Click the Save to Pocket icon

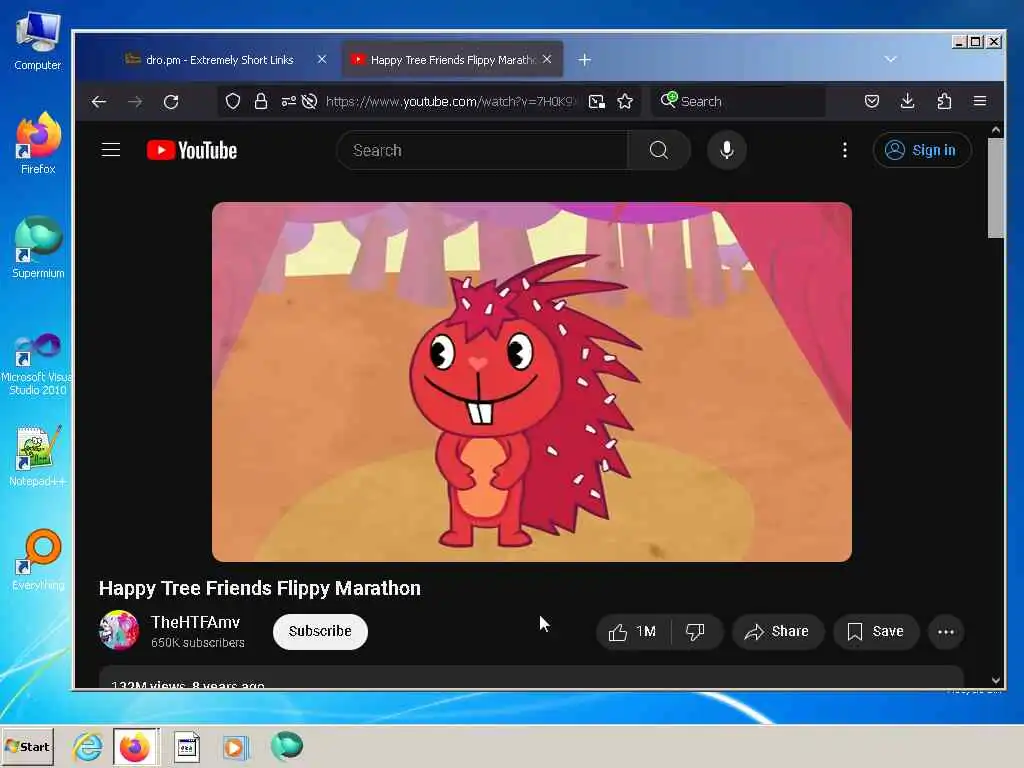(872, 101)
